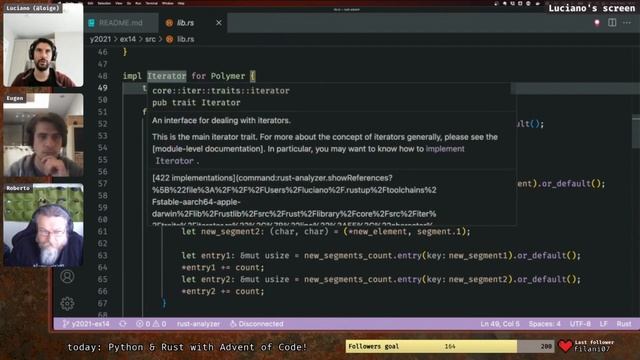The width and height of the screenshot is (640, 360).
Task: Click the Disconnected status indicator
Action: [x=257, y=324]
